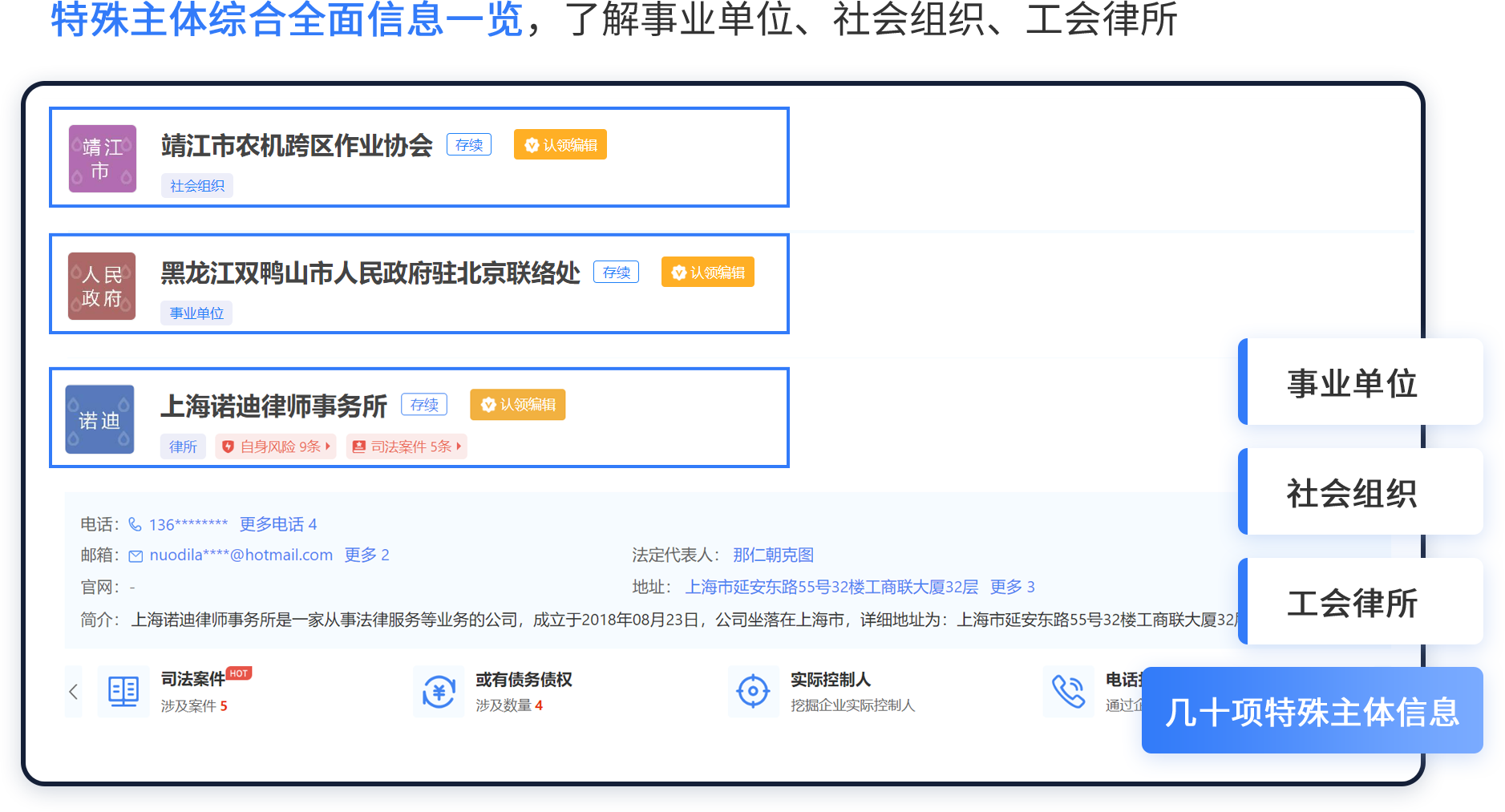Click the small phone icon before 136 number
1505x812 pixels.
tap(135, 524)
